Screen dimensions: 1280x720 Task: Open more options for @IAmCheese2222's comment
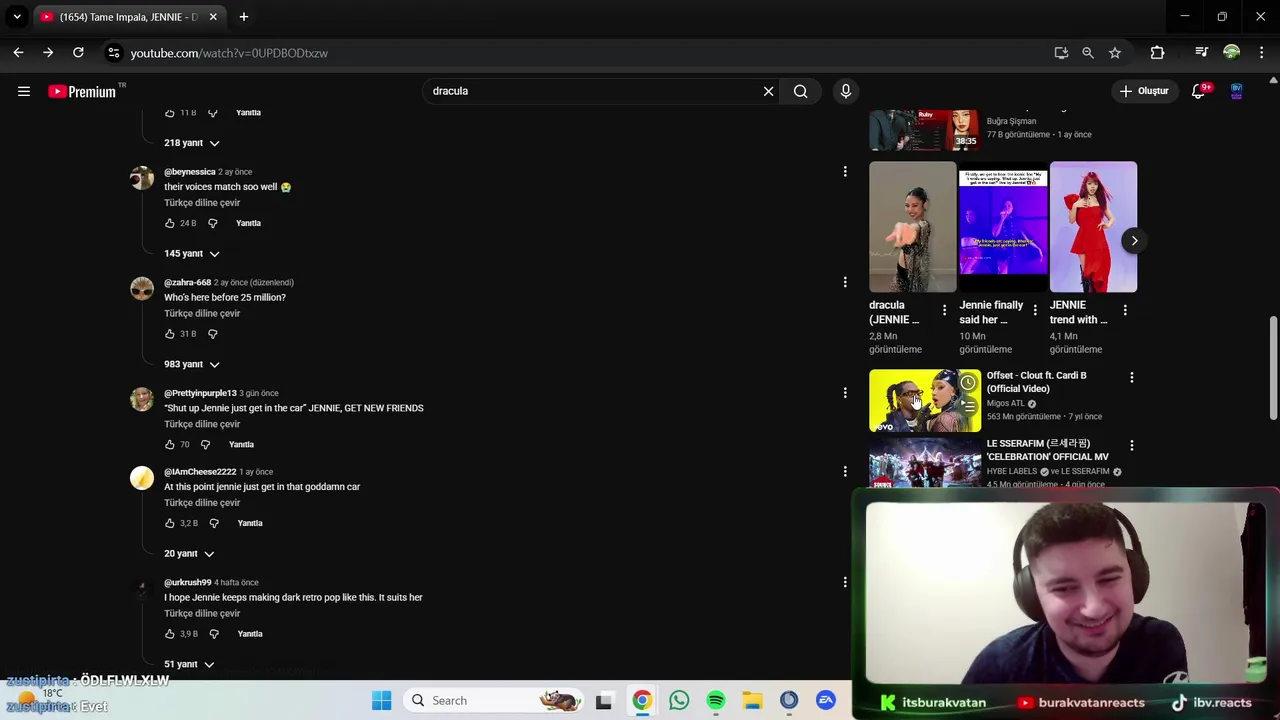point(845,472)
